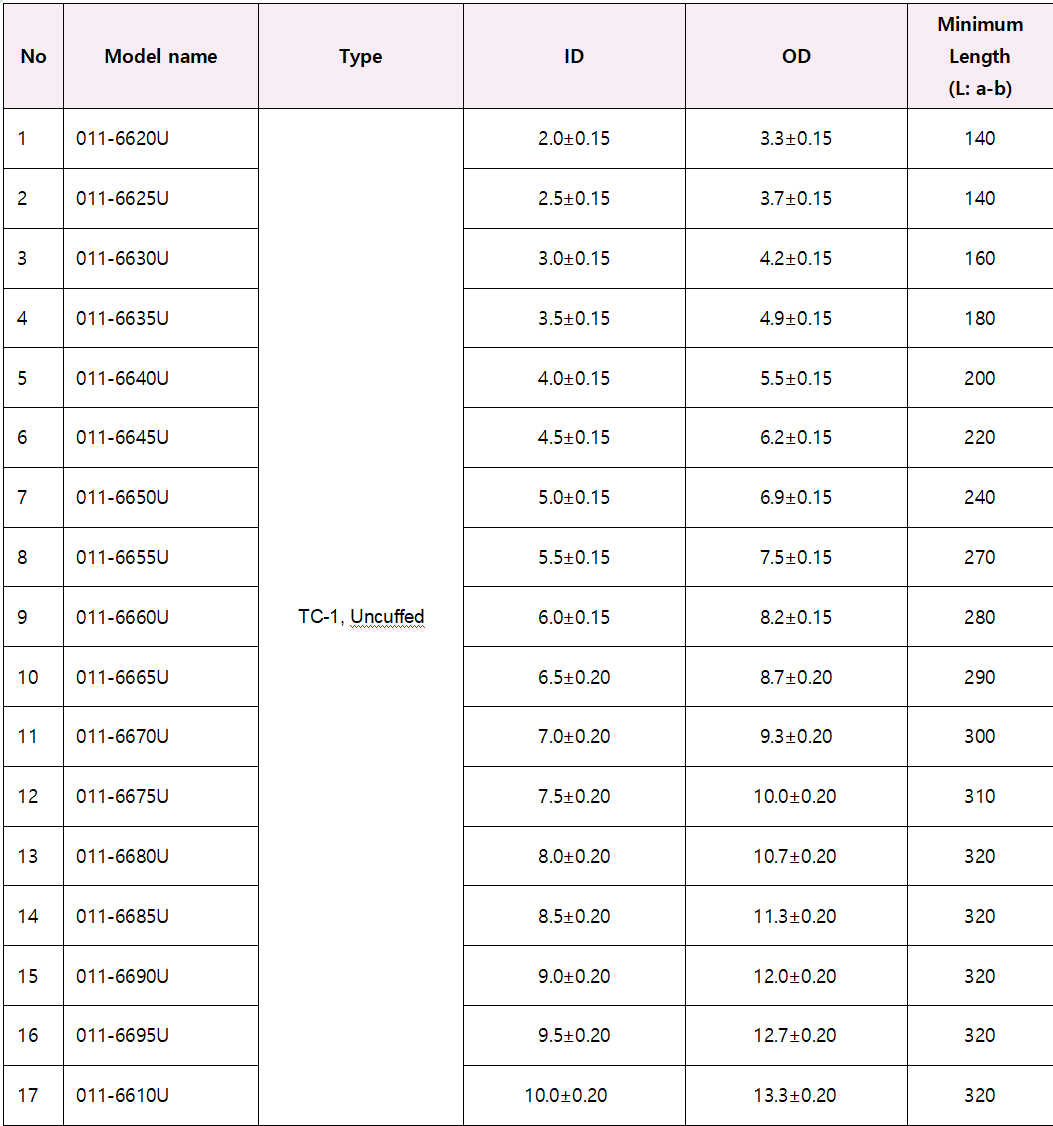
Task: Click minimum length 270 cell
Action: 979,557
